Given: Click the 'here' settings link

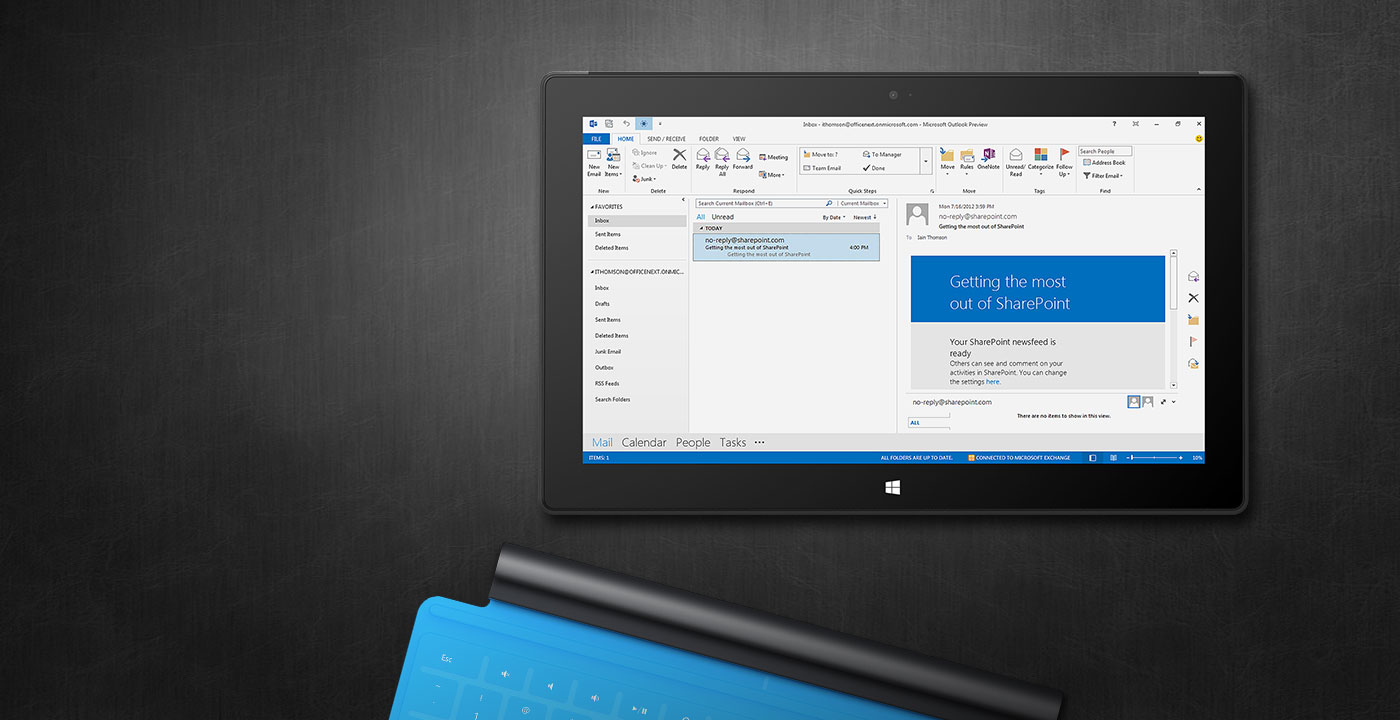Looking at the screenshot, I should pos(993,382).
